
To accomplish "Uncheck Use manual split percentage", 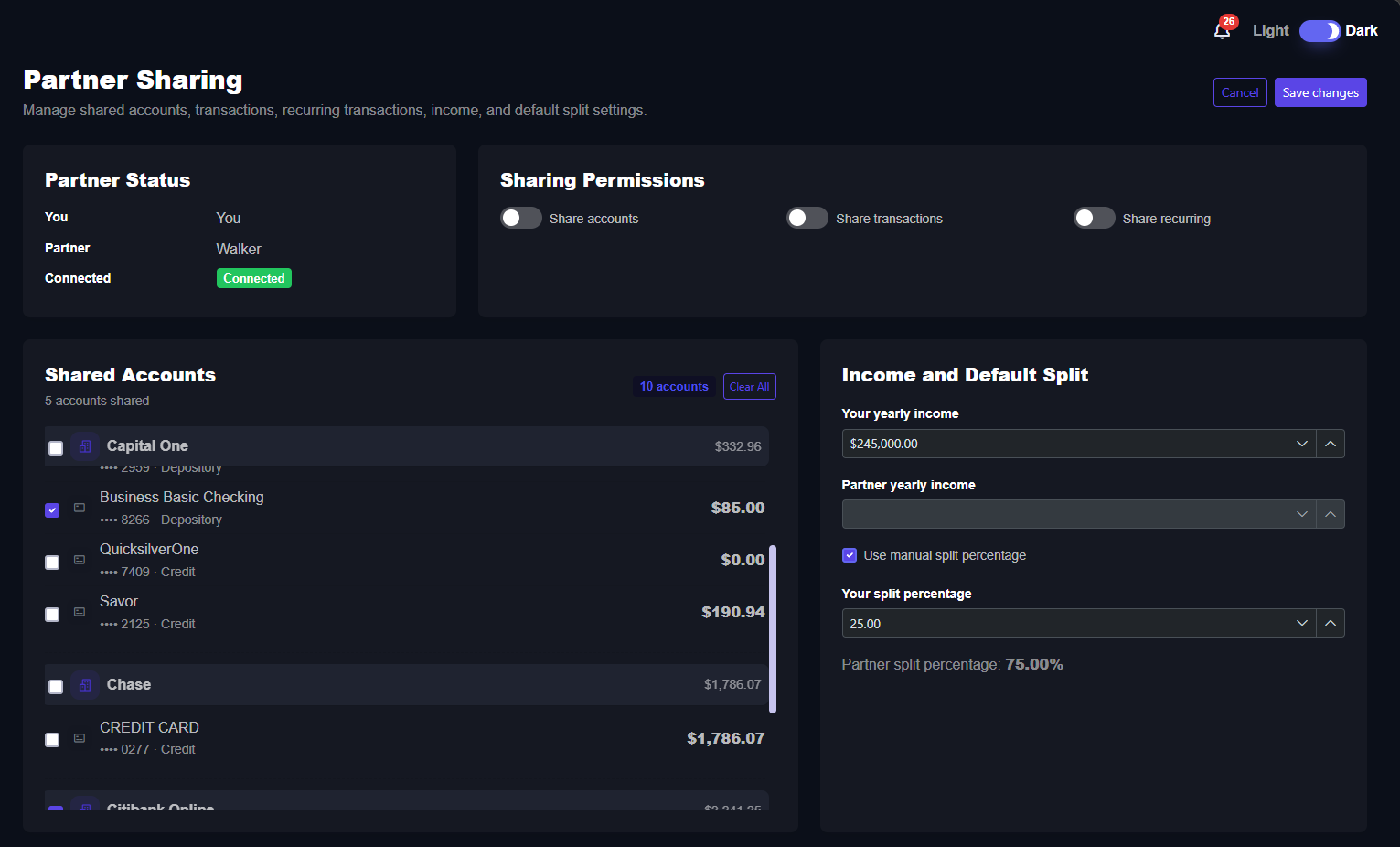I will [850, 555].
